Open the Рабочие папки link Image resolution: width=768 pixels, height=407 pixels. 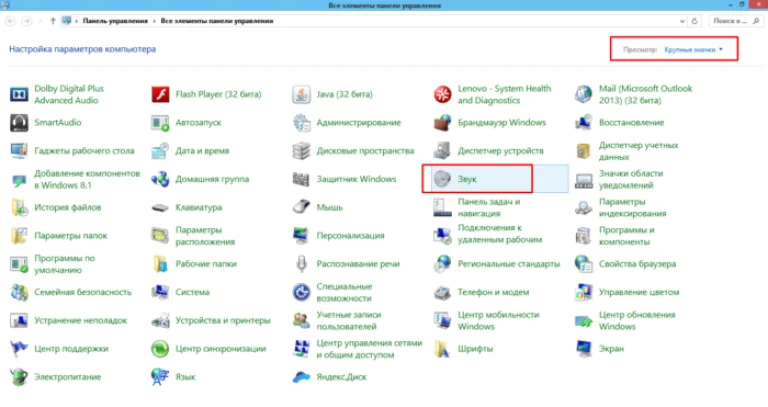pos(206,264)
